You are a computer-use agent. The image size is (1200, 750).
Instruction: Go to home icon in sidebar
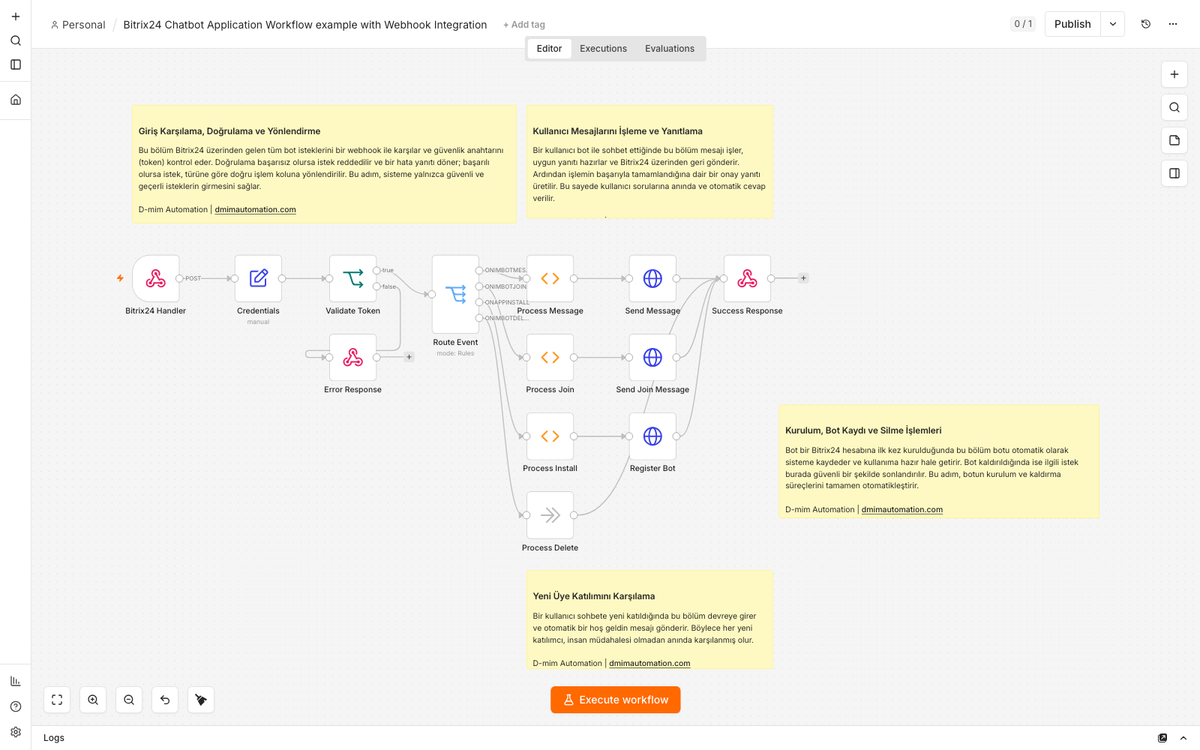click(x=15, y=100)
